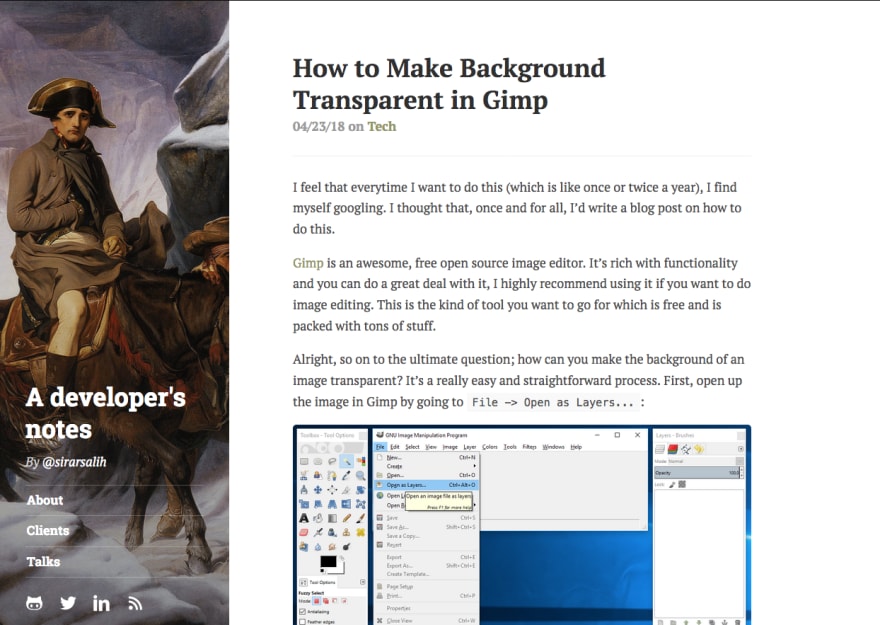The height and width of the screenshot is (625, 880).
Task: Select the Move tool in GIMP toolbox
Action: pos(318,490)
